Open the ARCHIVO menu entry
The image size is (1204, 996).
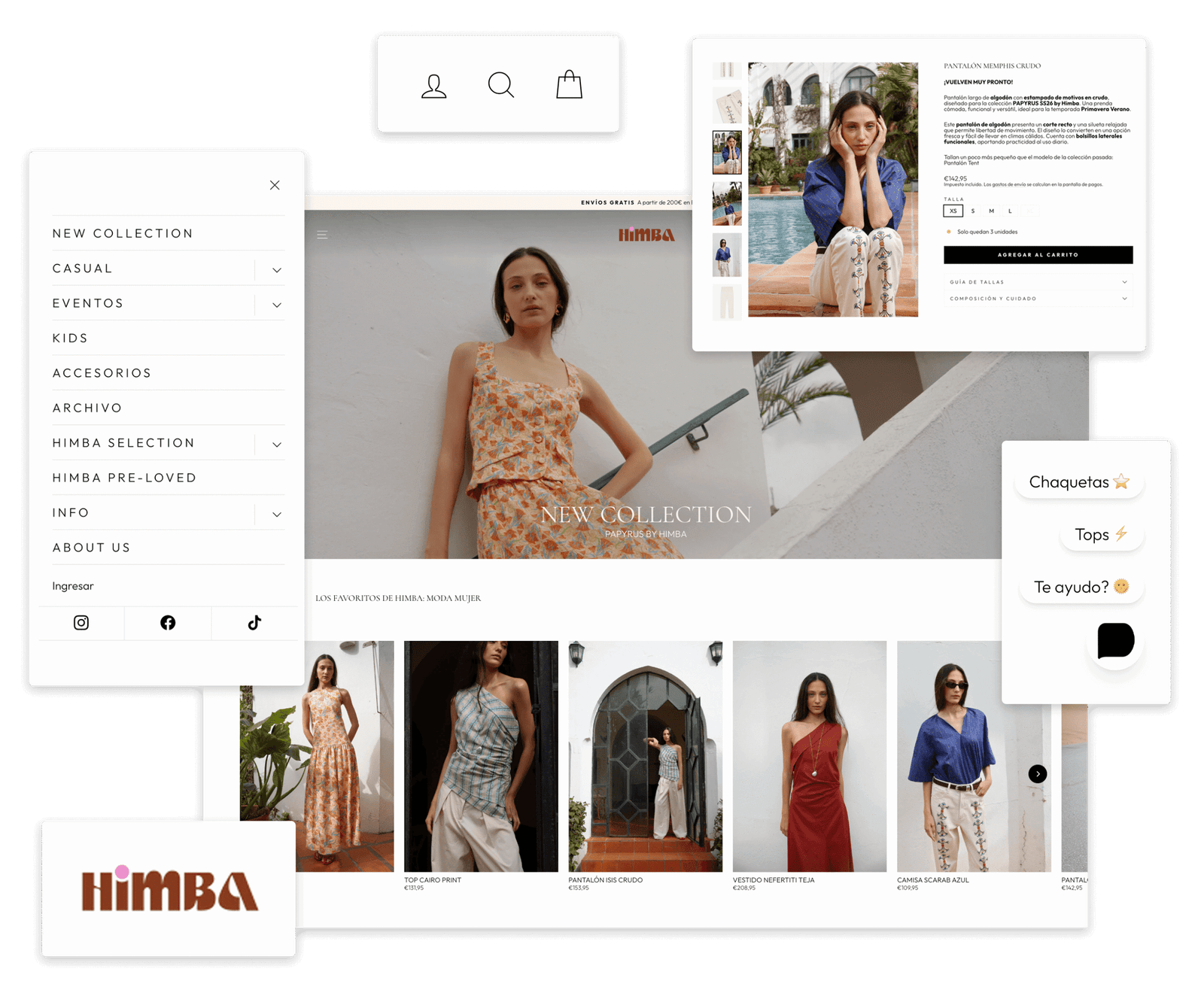tap(87, 408)
